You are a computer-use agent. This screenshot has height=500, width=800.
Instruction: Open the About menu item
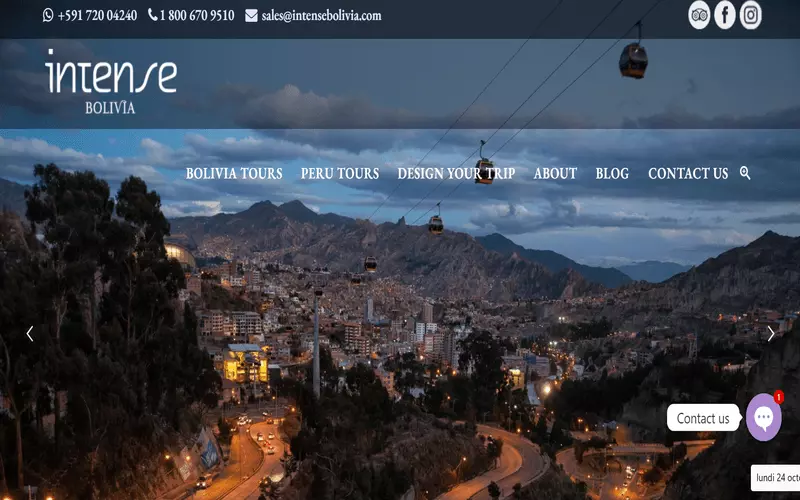tap(555, 174)
